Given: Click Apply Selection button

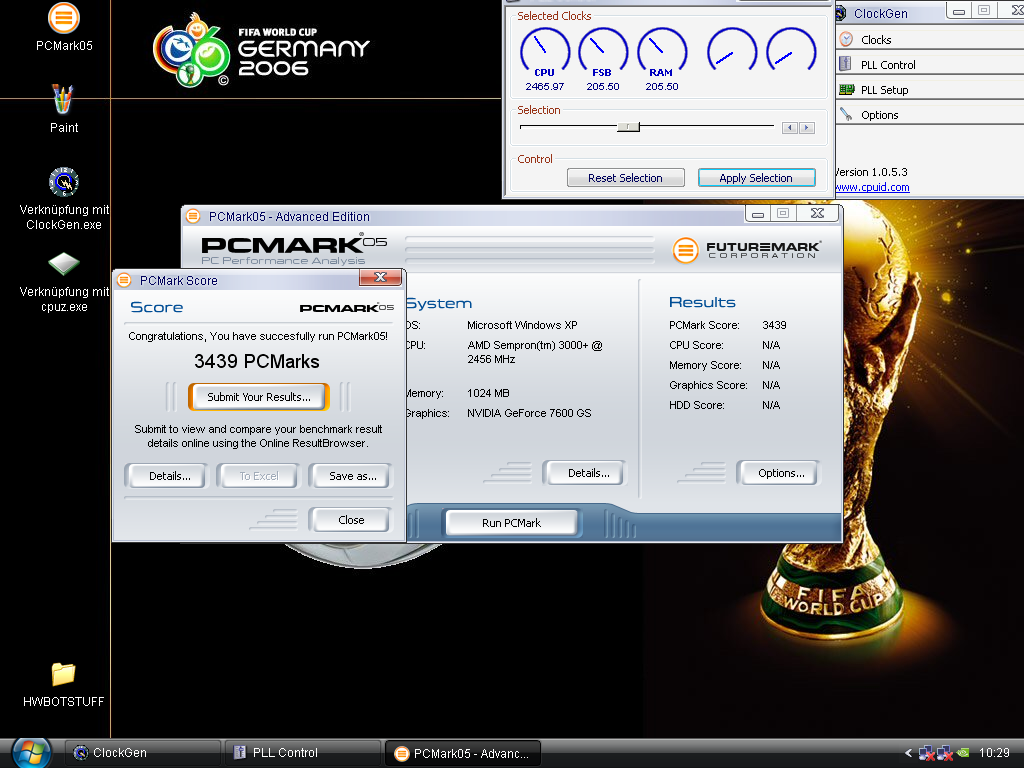Looking at the screenshot, I should pyautogui.click(x=756, y=178).
